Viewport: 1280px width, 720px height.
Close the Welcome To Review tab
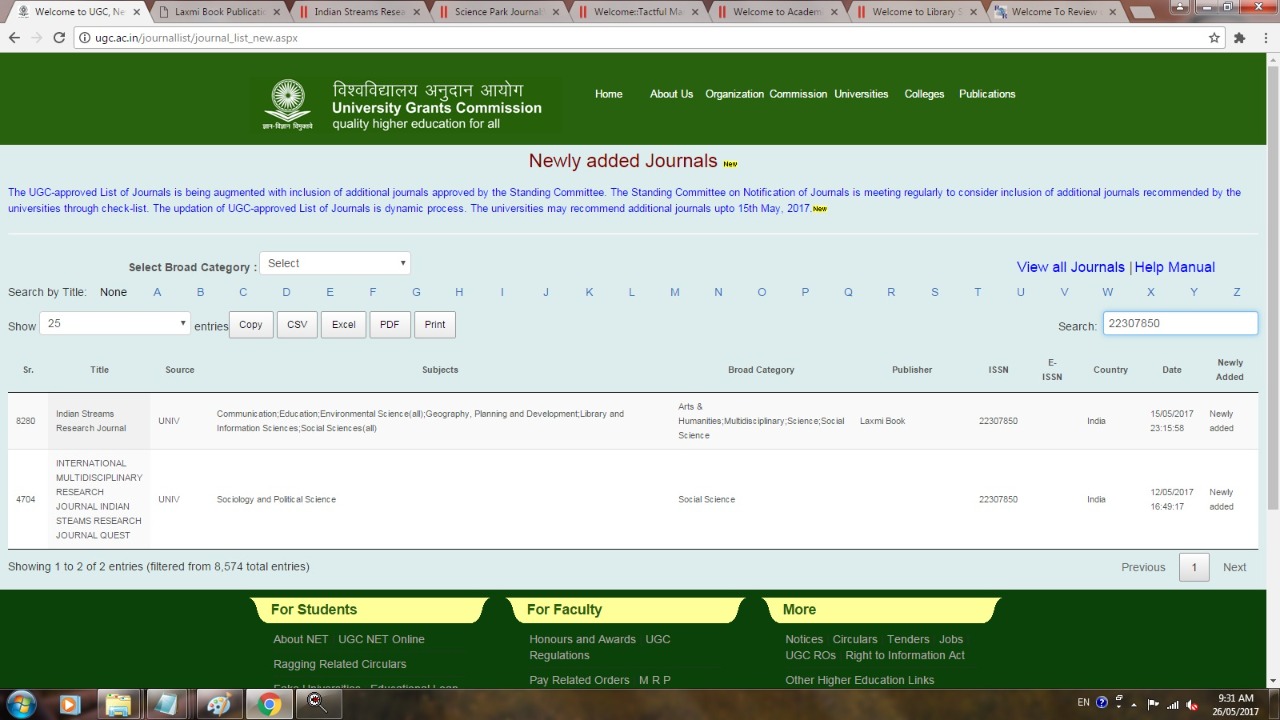1112,12
